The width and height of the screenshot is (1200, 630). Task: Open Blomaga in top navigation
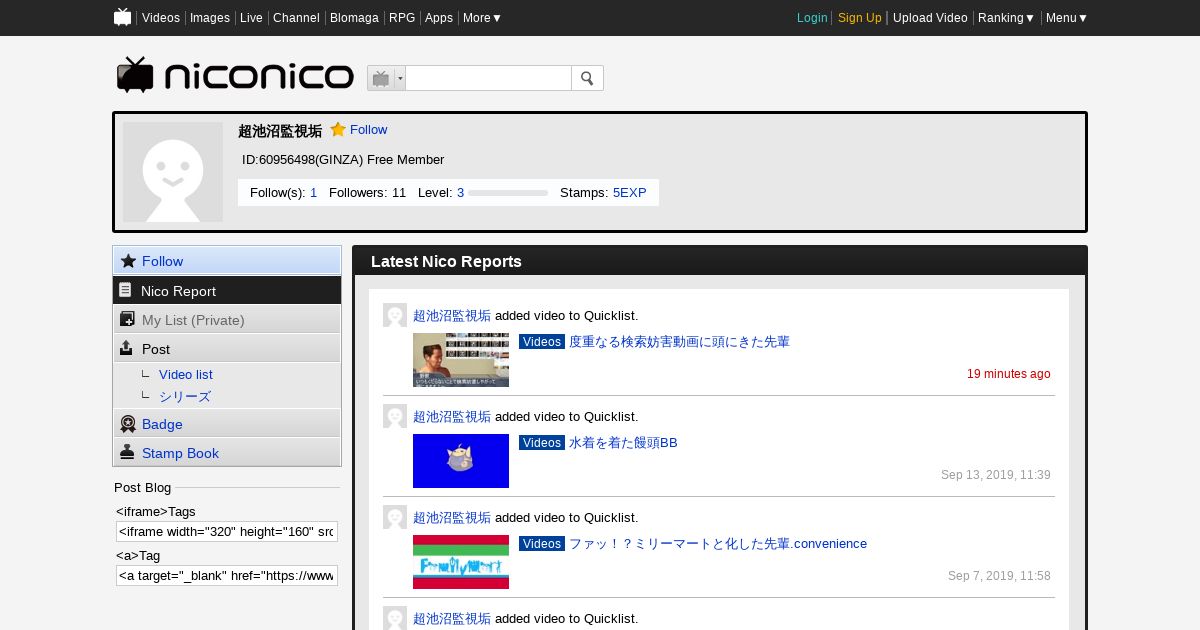point(355,18)
